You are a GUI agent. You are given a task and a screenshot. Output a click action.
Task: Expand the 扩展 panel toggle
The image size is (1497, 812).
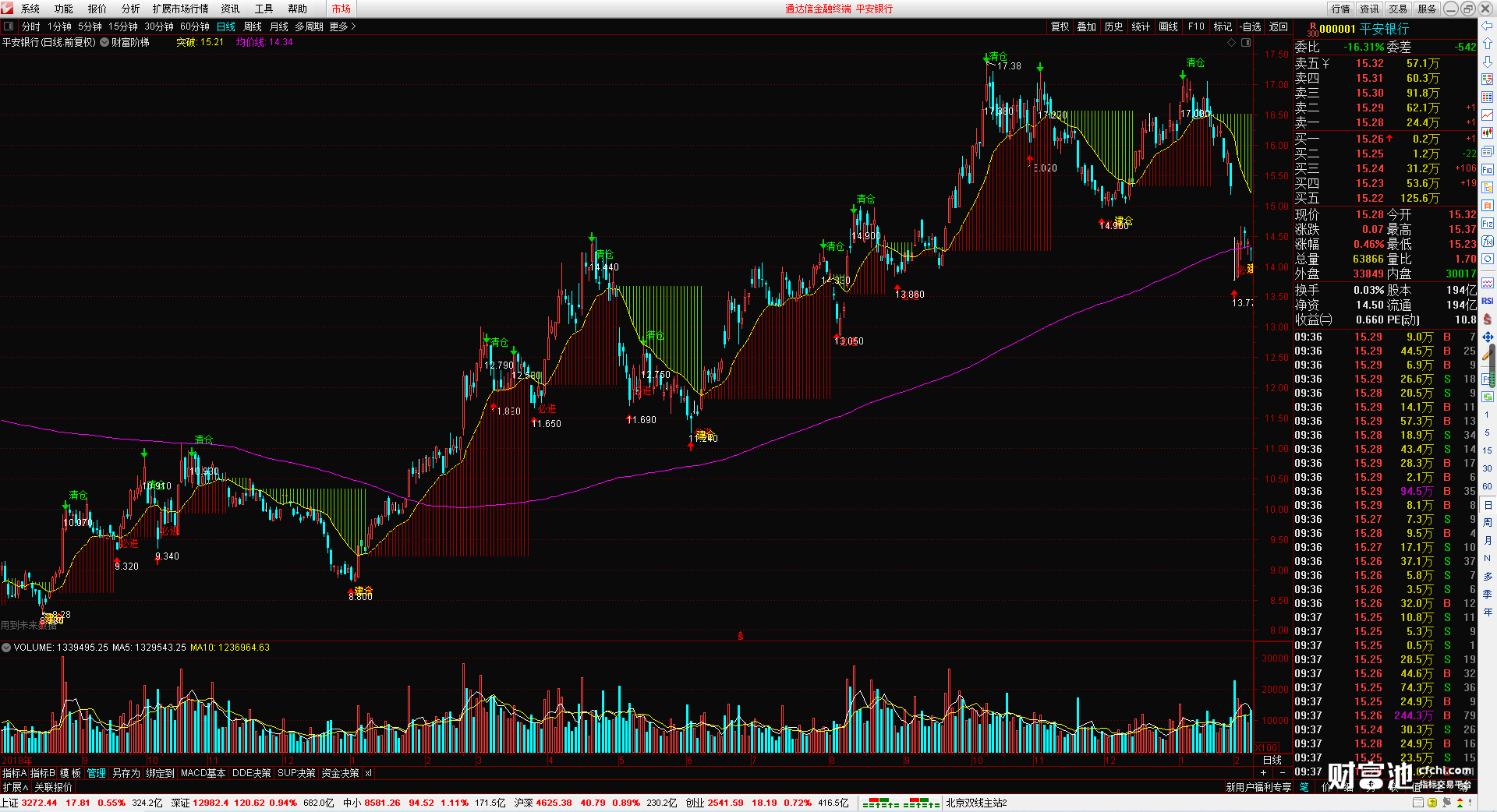[x=15, y=787]
